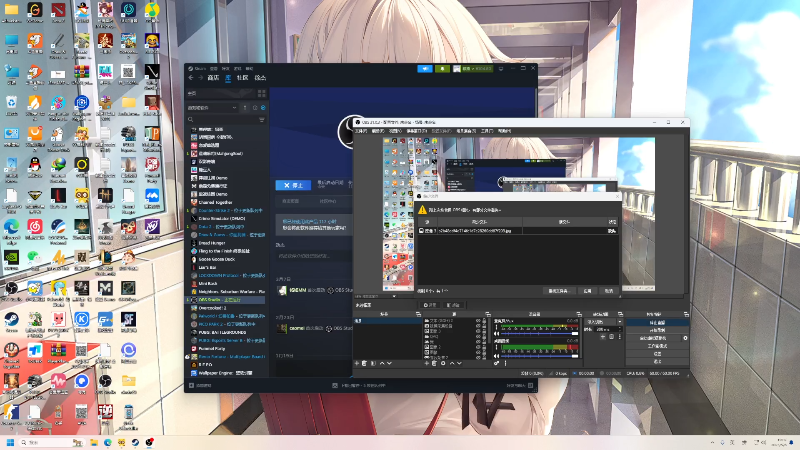Toggle lock on 文本 (GDI+) 2 source

click(x=484, y=320)
